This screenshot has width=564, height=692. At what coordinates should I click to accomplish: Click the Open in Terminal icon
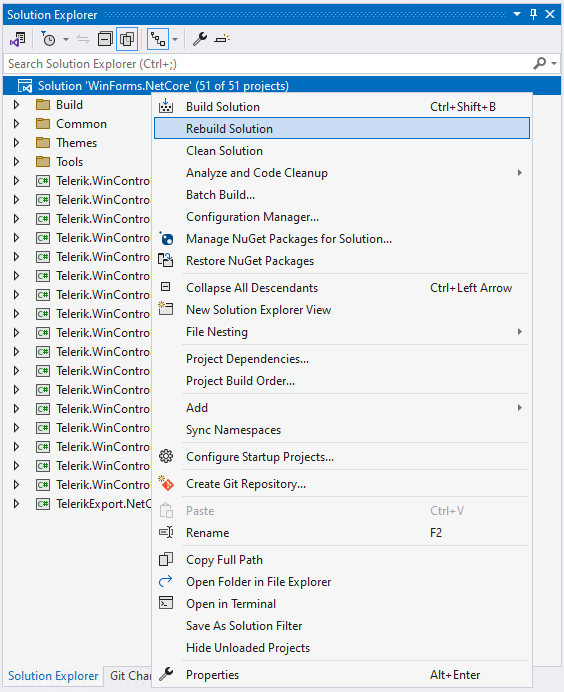click(166, 603)
